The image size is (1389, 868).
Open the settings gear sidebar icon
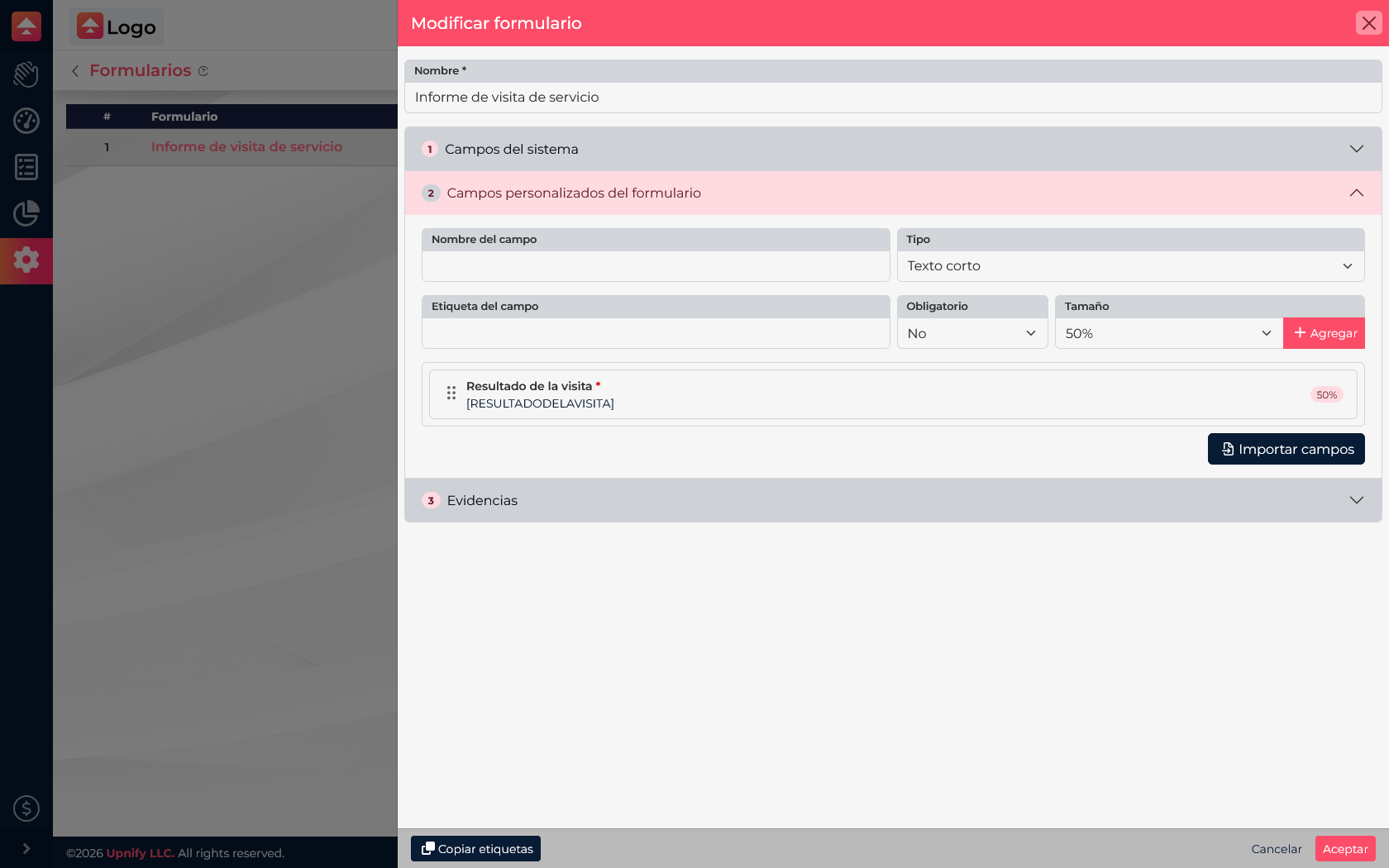[x=26, y=260]
